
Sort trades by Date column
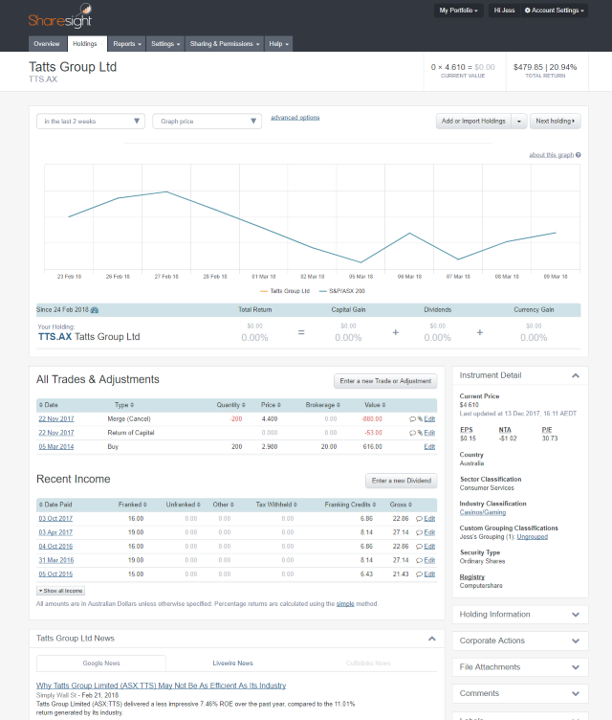(x=48, y=405)
